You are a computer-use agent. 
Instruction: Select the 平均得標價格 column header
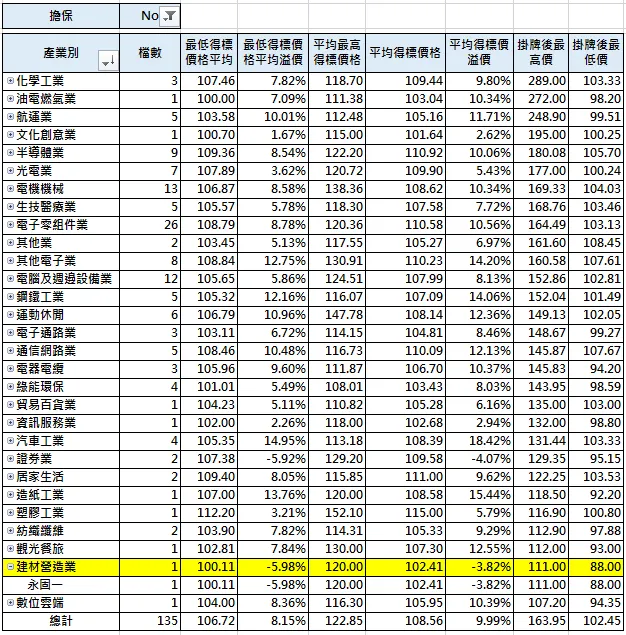(405, 53)
